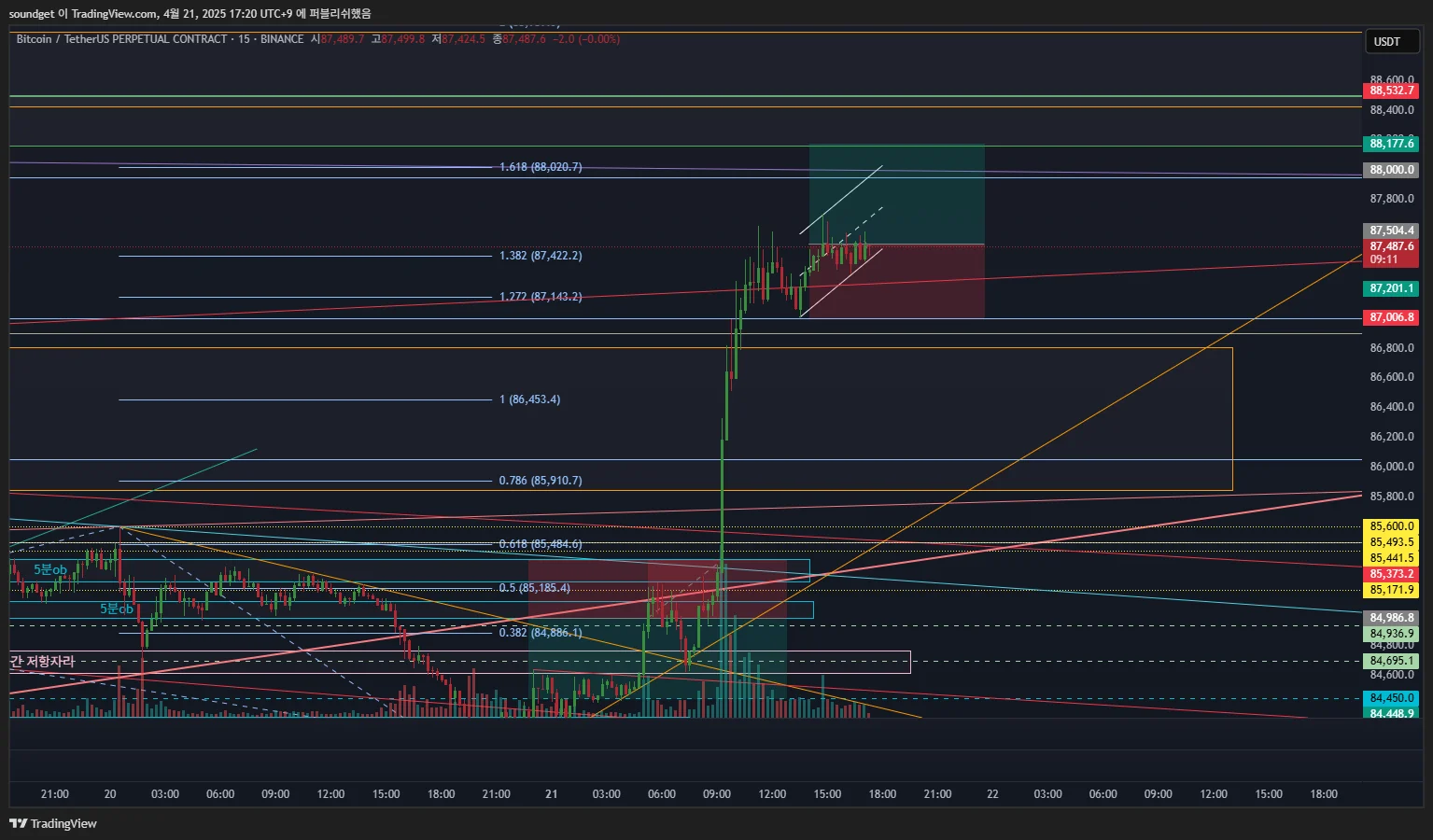
Task: Click the red 88,532.7 price axis tag
Action: click(1391, 91)
